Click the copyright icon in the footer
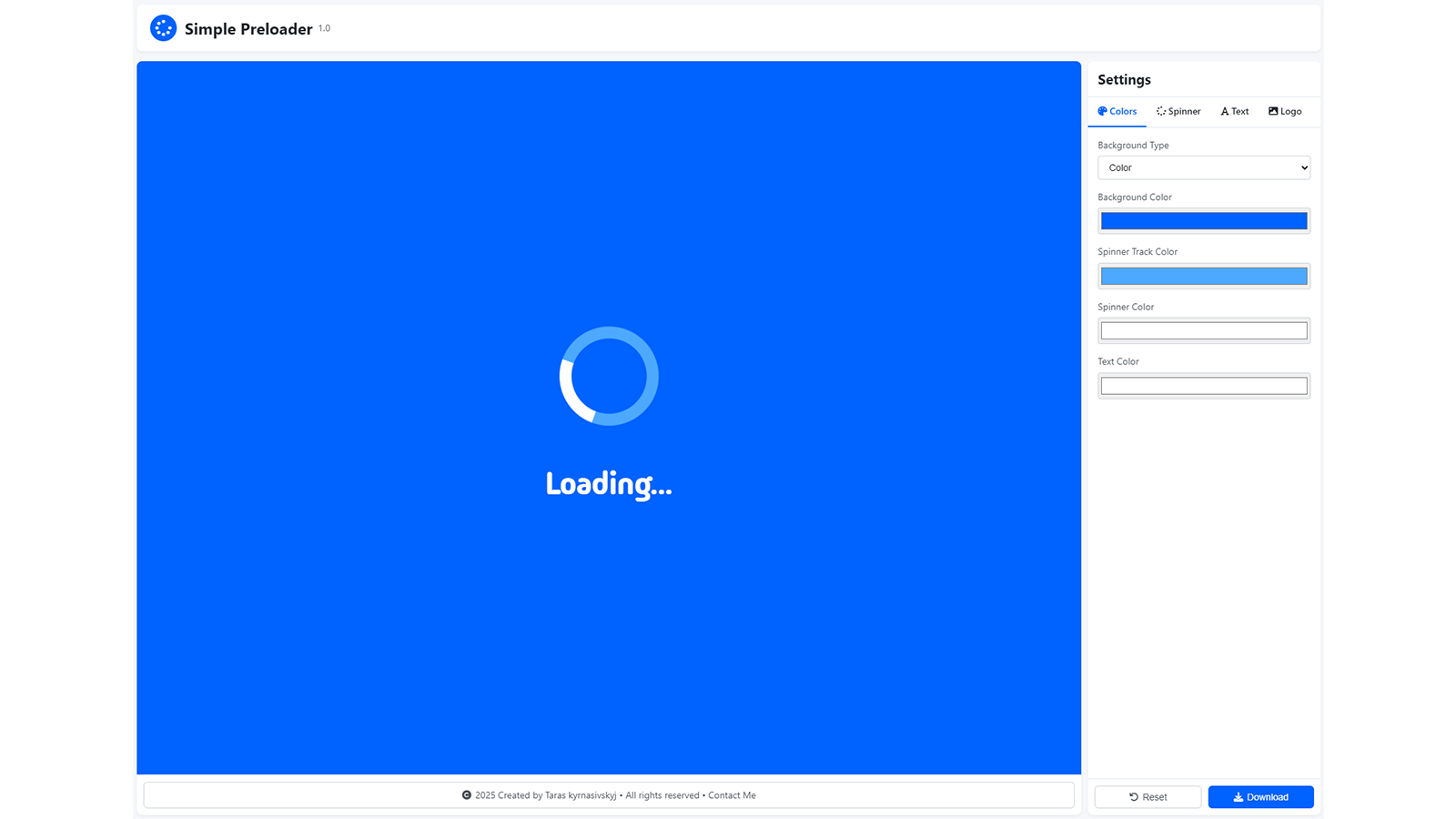This screenshot has height=819, width=1456. [x=468, y=794]
